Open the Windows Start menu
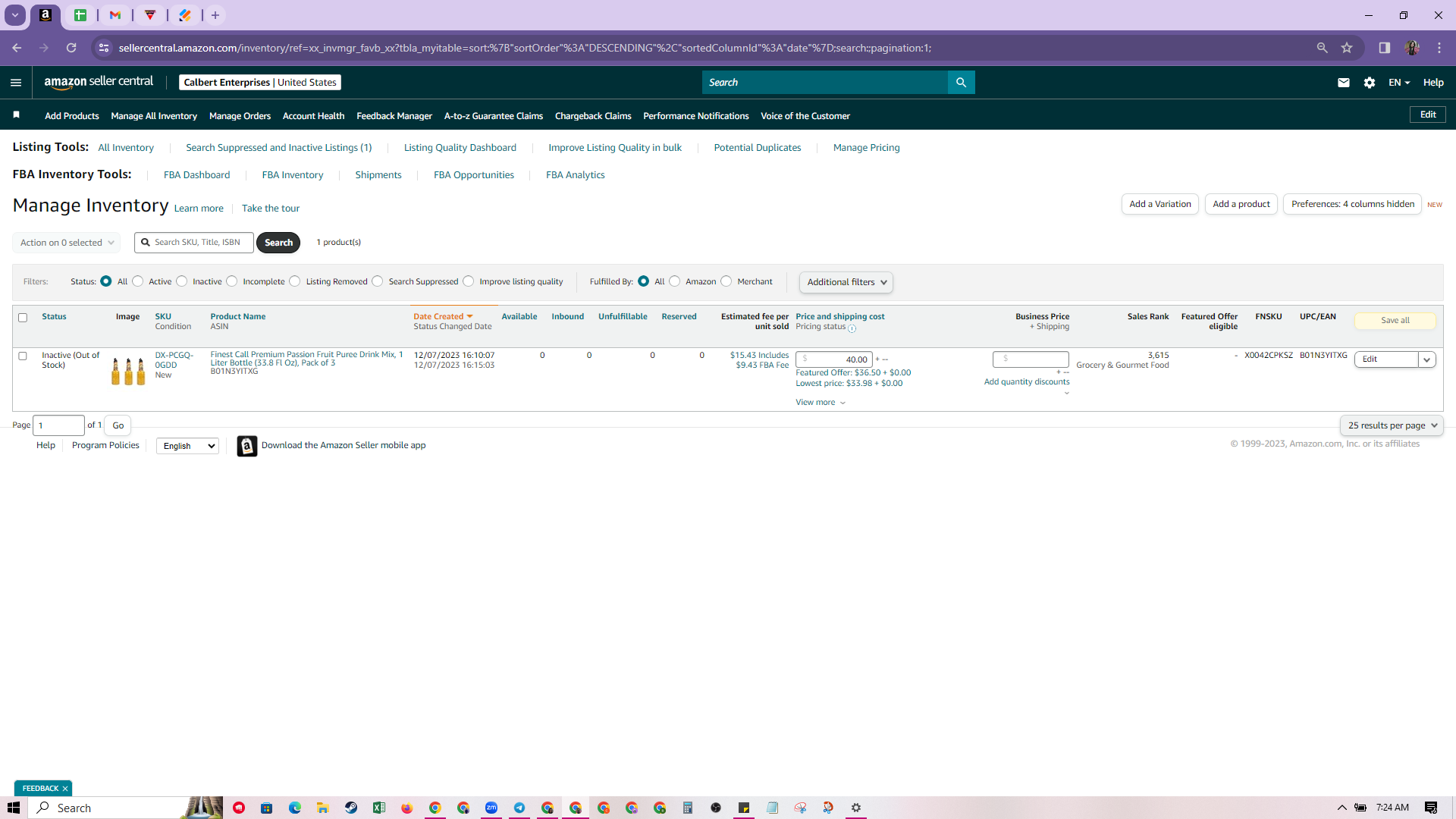Image resolution: width=1456 pixels, height=819 pixels. pyautogui.click(x=14, y=808)
